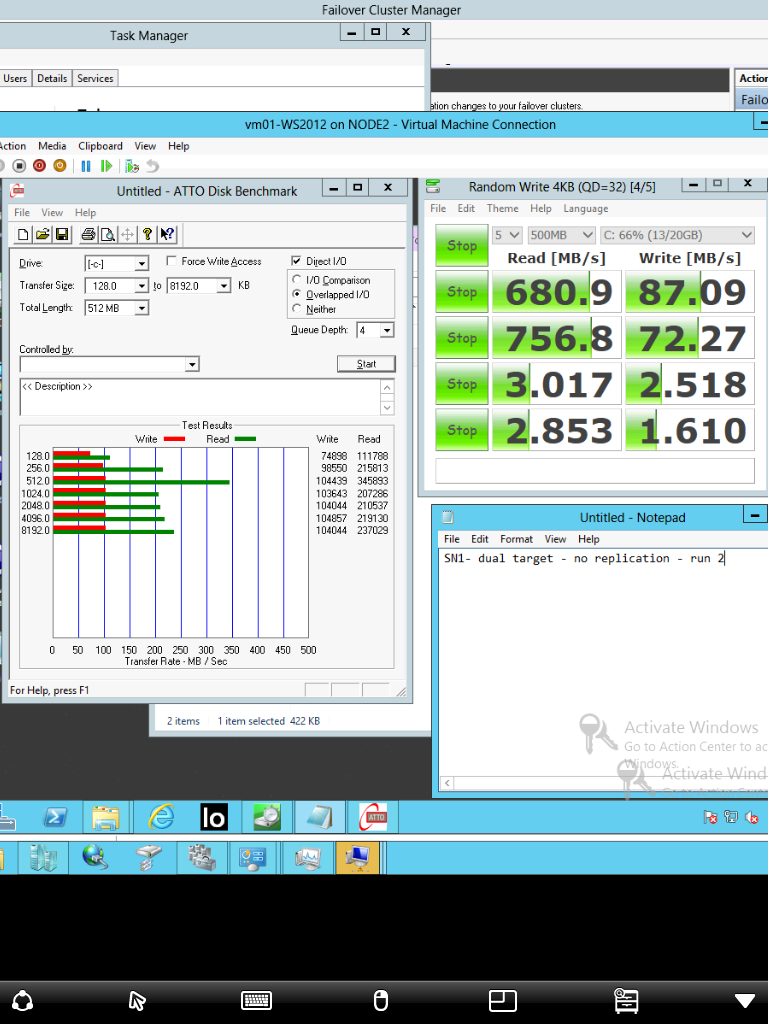Click the orange Save state power icon
This screenshot has height=1024, width=768.
tap(59, 166)
